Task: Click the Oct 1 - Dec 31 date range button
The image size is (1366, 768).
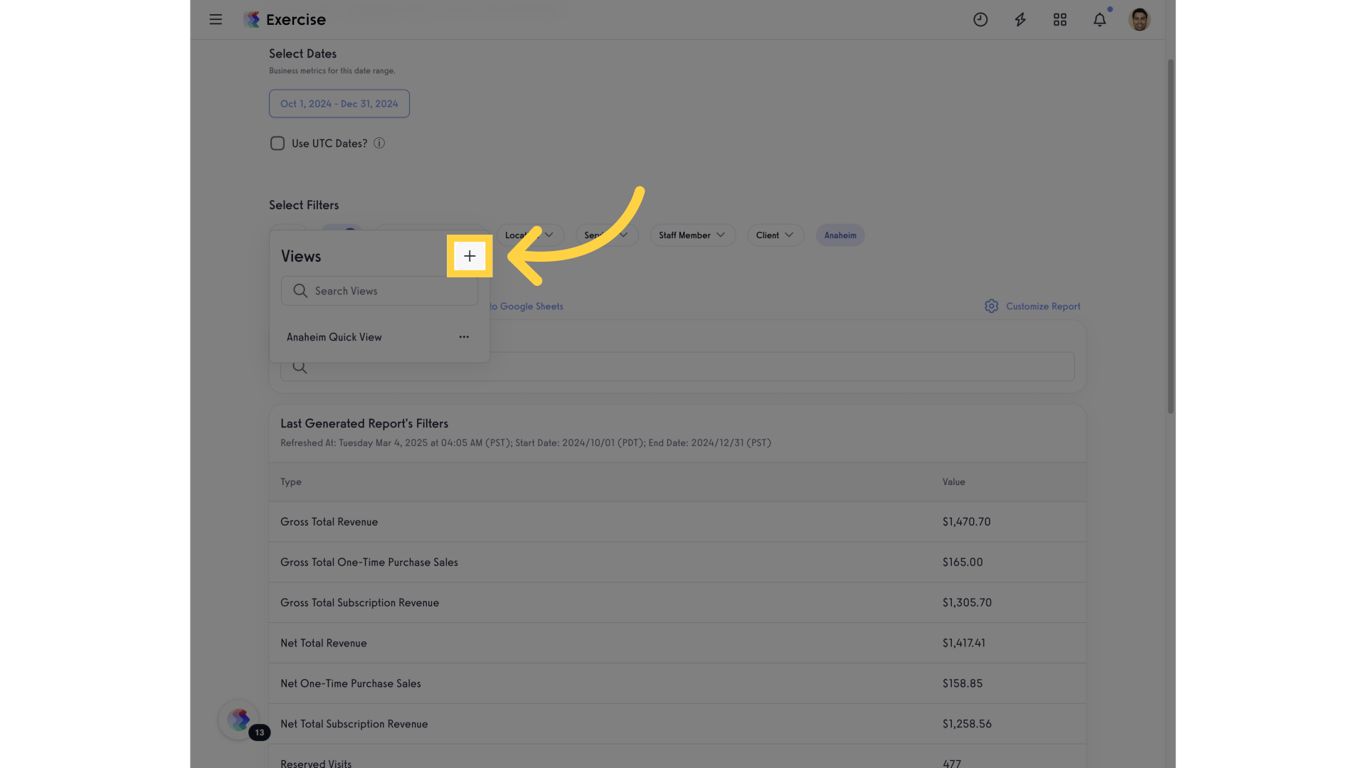Action: pos(338,103)
